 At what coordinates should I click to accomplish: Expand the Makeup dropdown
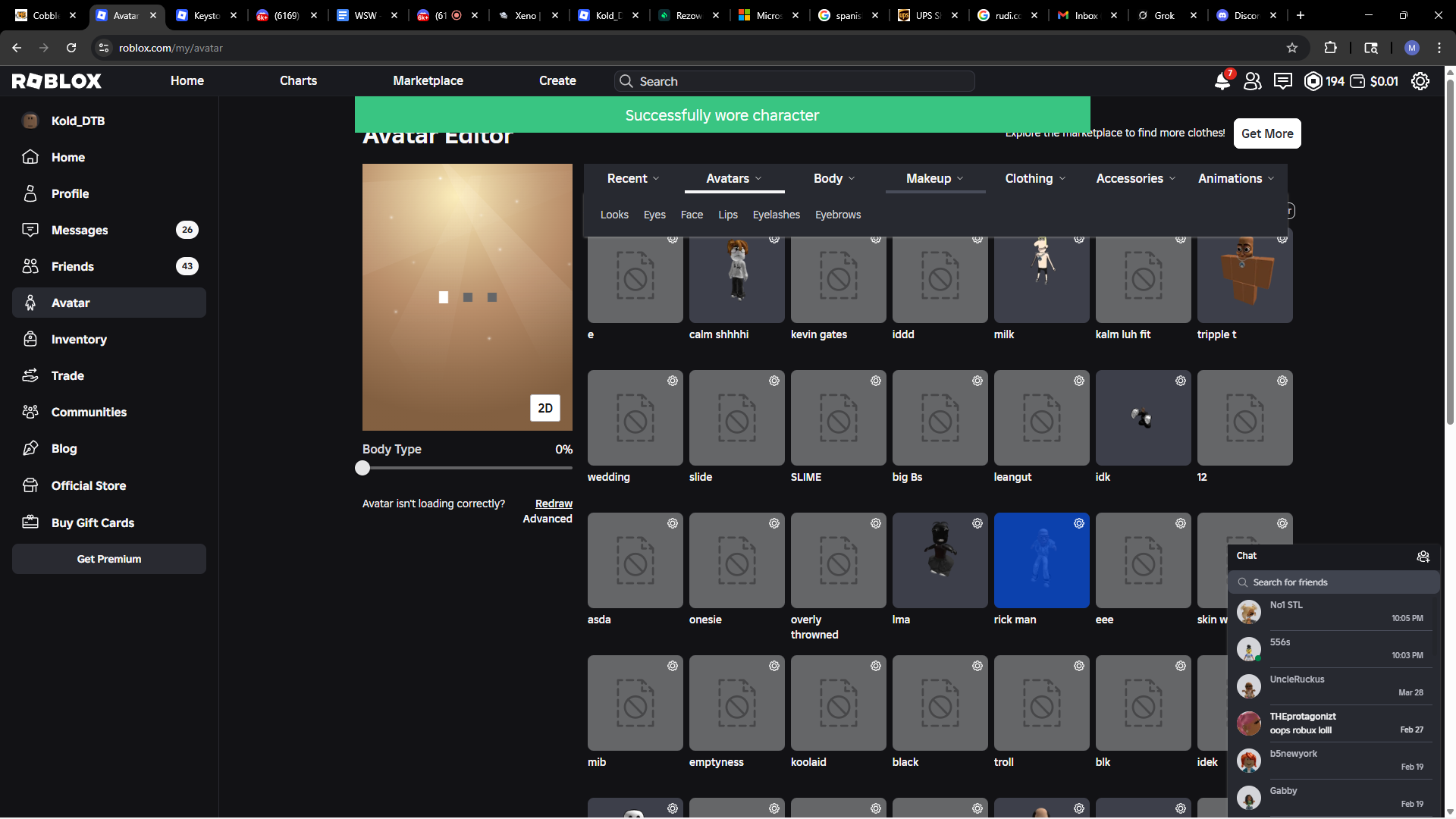point(935,178)
